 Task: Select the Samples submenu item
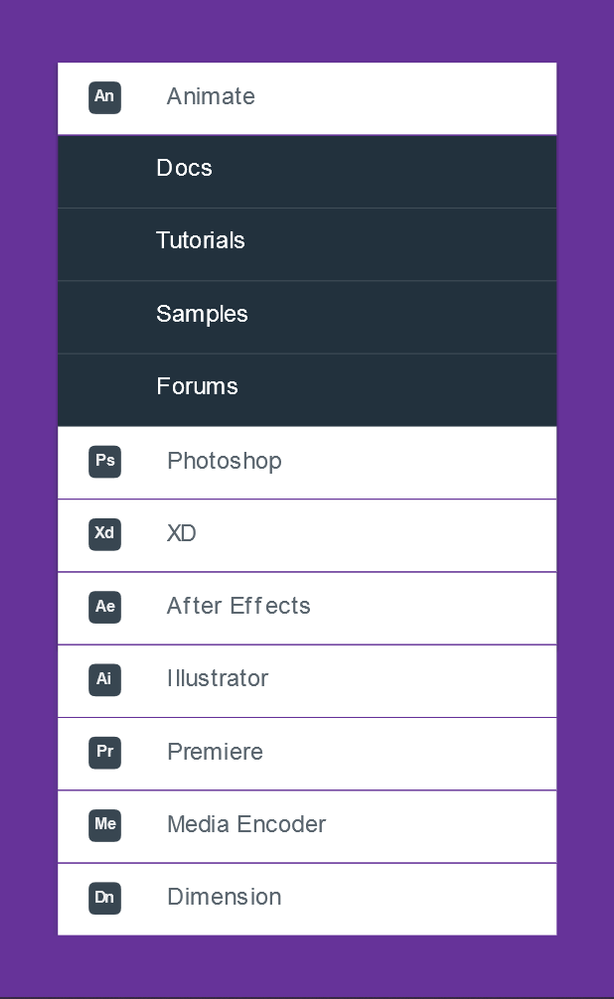click(x=202, y=314)
